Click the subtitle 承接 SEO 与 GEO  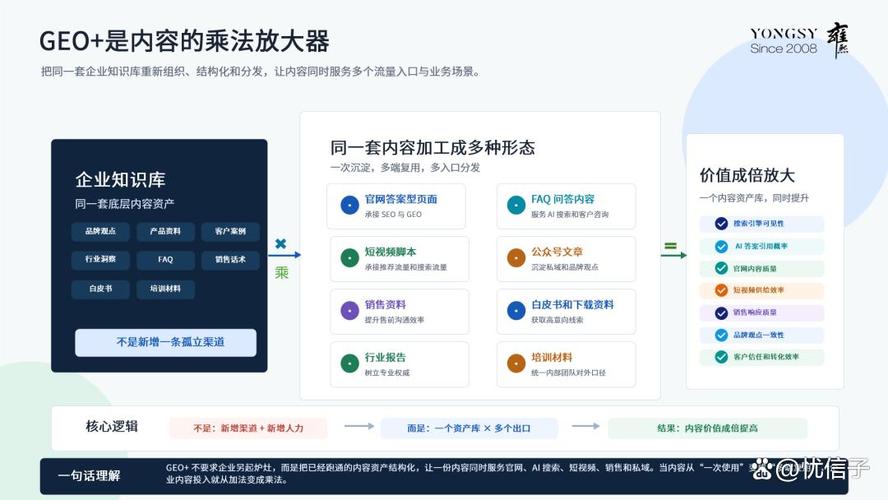[x=393, y=215]
